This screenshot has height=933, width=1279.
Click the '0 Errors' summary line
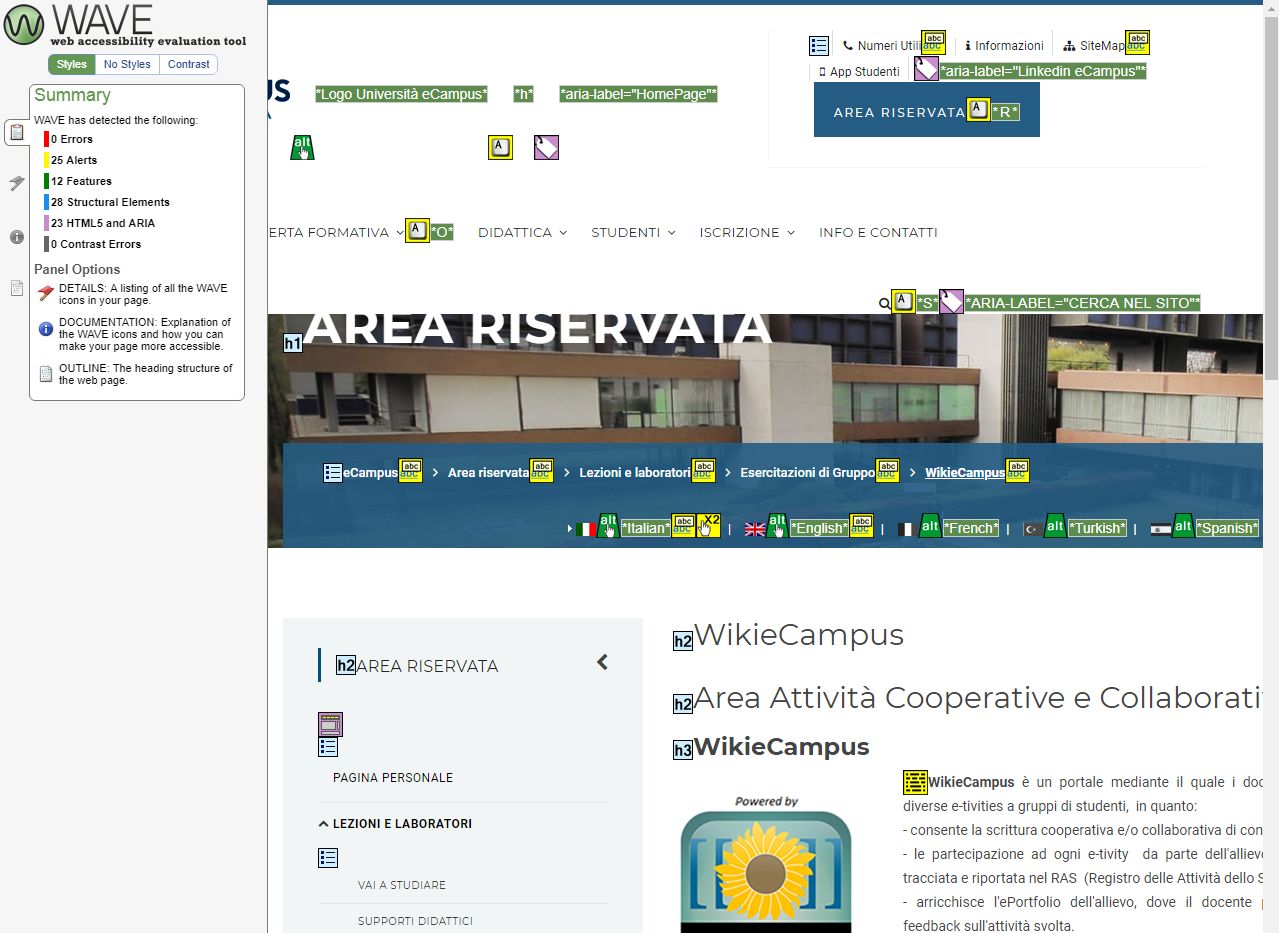tap(68, 139)
